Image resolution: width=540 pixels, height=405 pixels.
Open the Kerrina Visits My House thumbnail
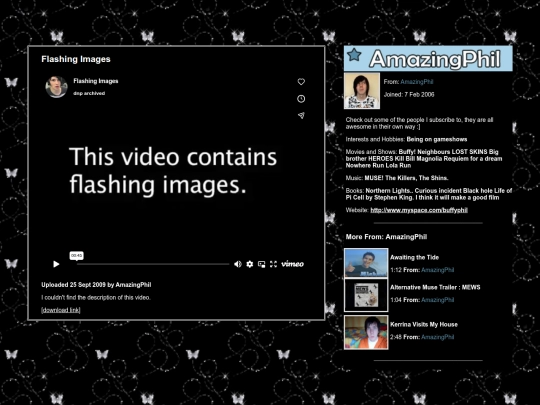[x=366, y=332]
